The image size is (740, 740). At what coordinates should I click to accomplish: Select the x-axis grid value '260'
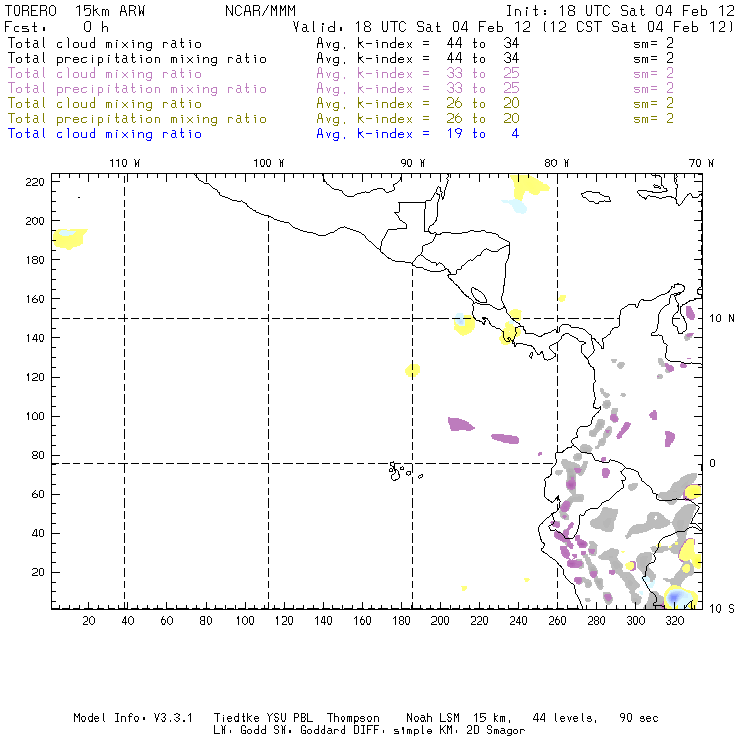pyautogui.click(x=557, y=621)
